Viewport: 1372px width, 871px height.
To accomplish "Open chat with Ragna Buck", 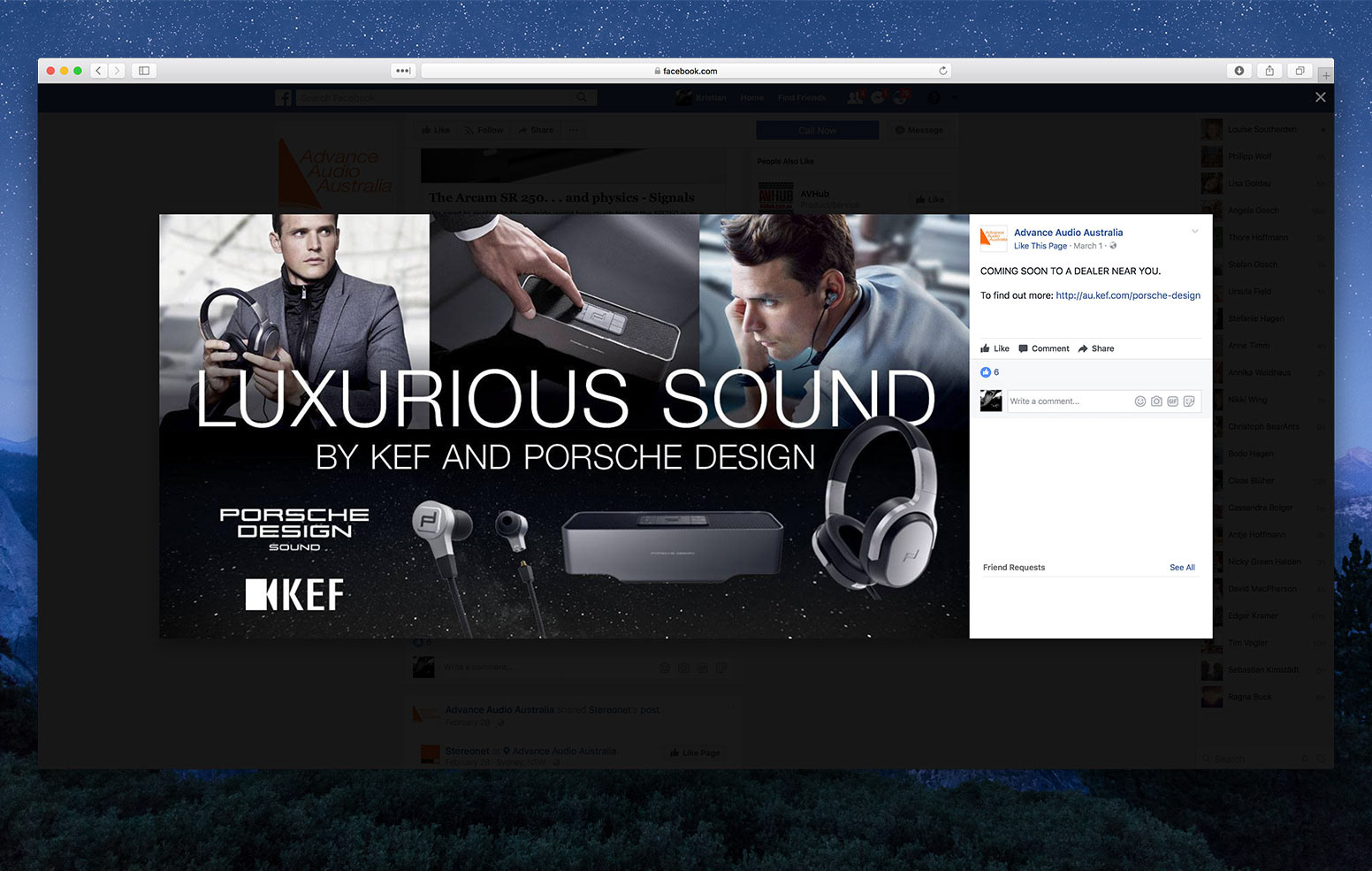I will [1264, 697].
